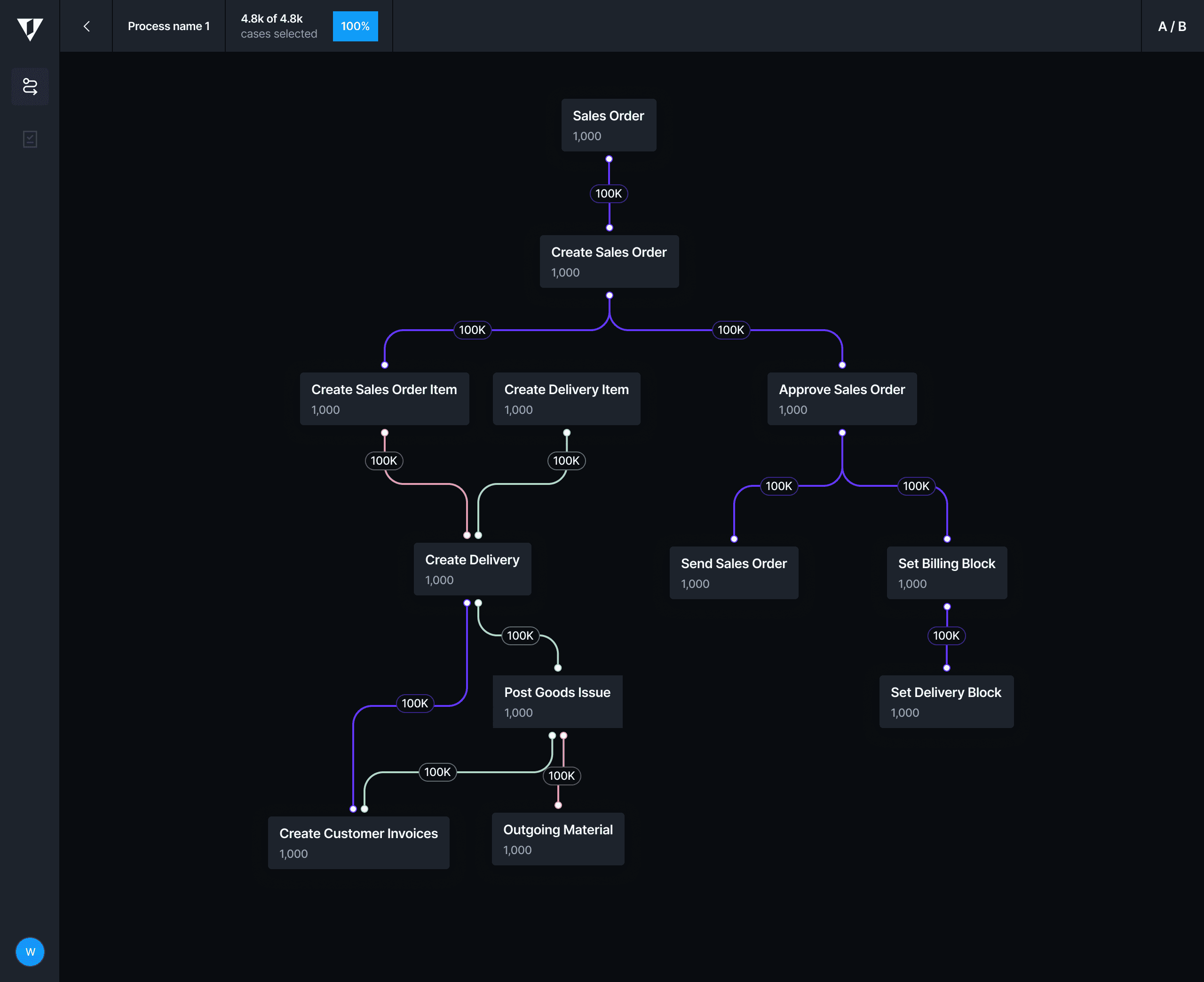The height and width of the screenshot is (982, 1204).
Task: Click 100K label on edge to Send Sales Order
Action: pos(779,486)
